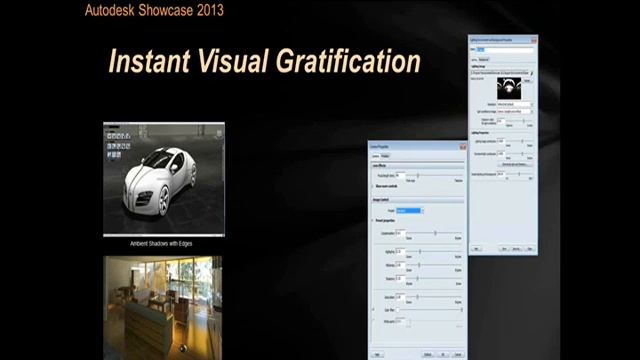
Task: Click the Close button at lighting dialog bottom
Action: [529, 249]
